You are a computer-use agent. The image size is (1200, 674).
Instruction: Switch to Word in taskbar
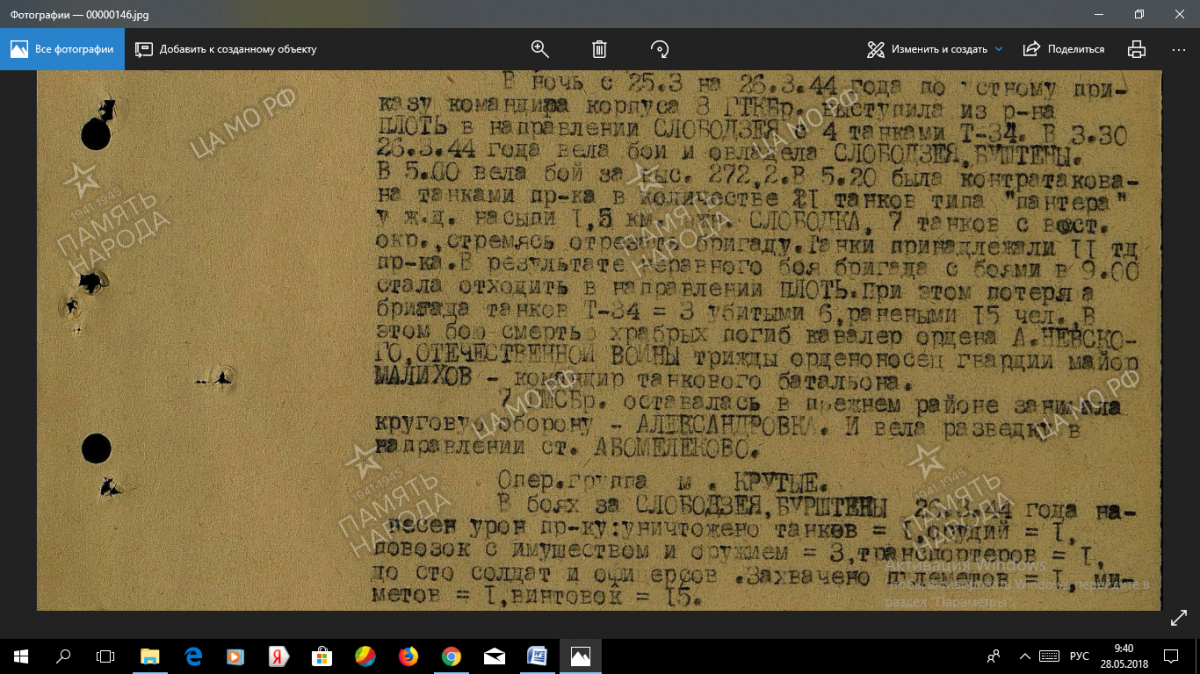(x=537, y=656)
